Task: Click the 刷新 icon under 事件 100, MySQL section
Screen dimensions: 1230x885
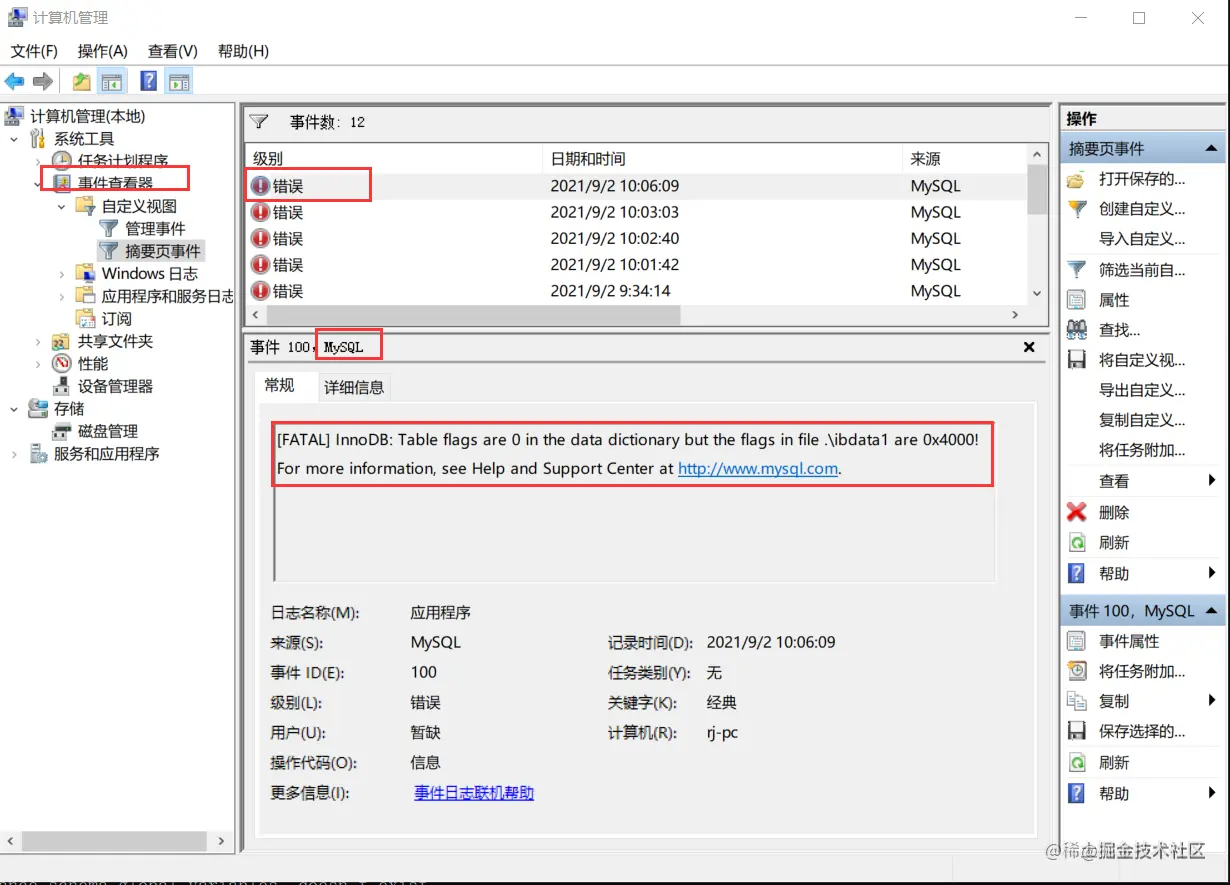Action: click(x=1077, y=762)
